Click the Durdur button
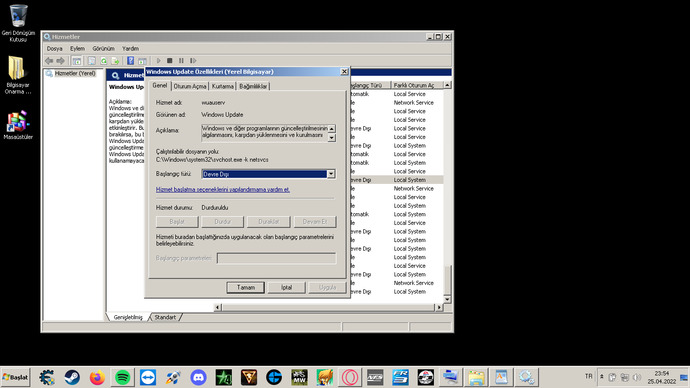This screenshot has height=388, width=690. [223, 222]
